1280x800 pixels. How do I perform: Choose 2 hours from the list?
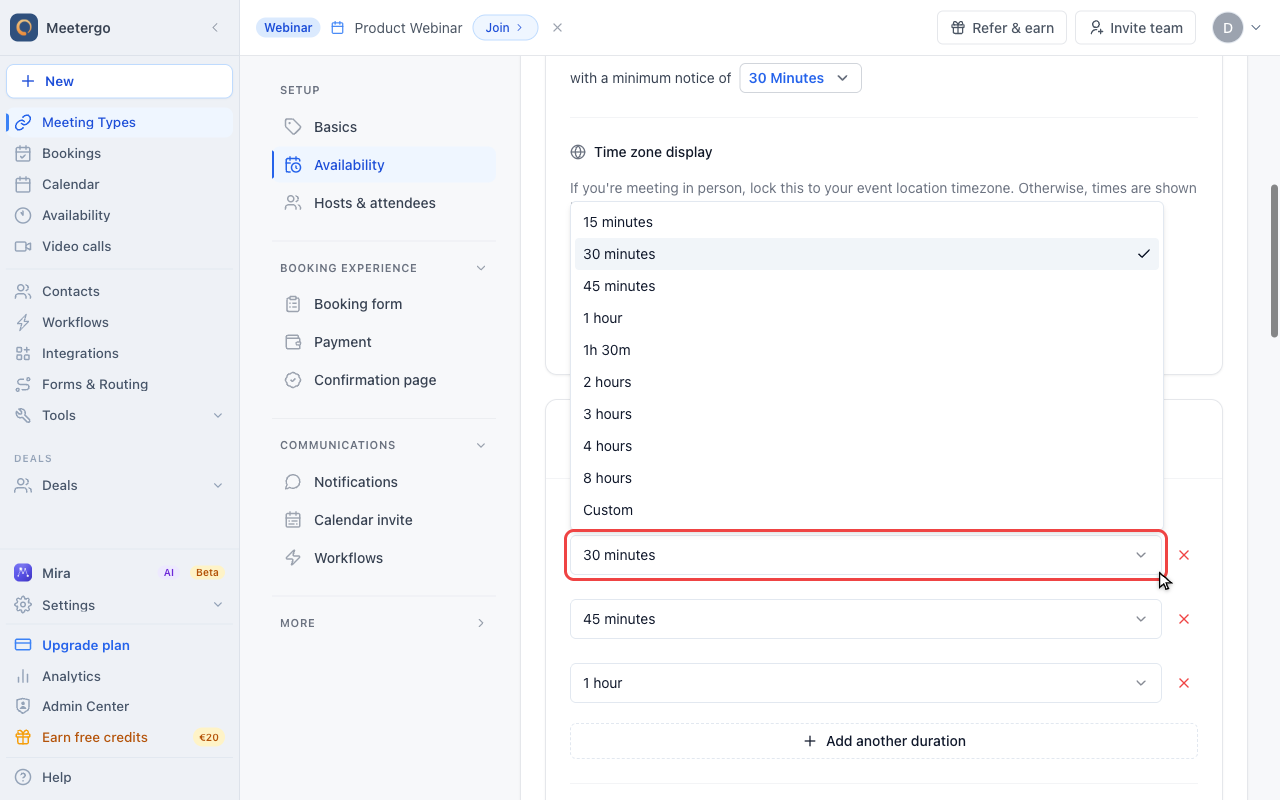pyautogui.click(x=867, y=382)
